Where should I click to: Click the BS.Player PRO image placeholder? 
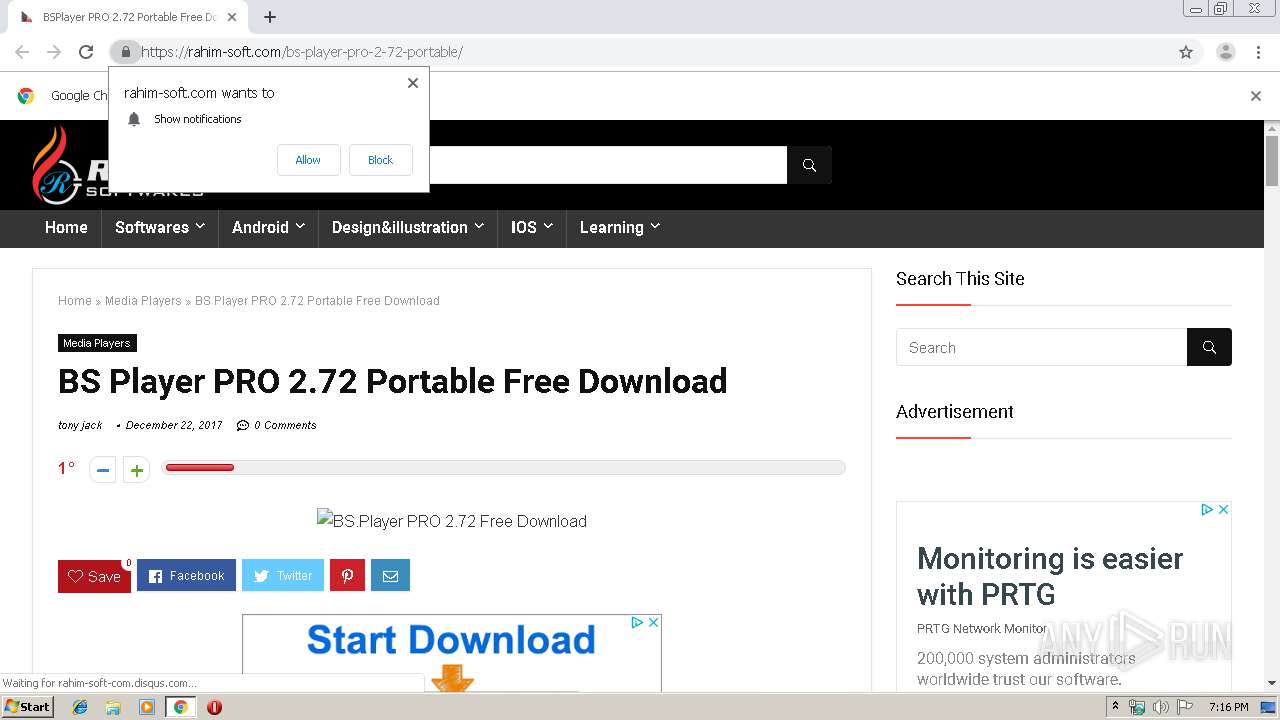pyautogui.click(x=451, y=521)
